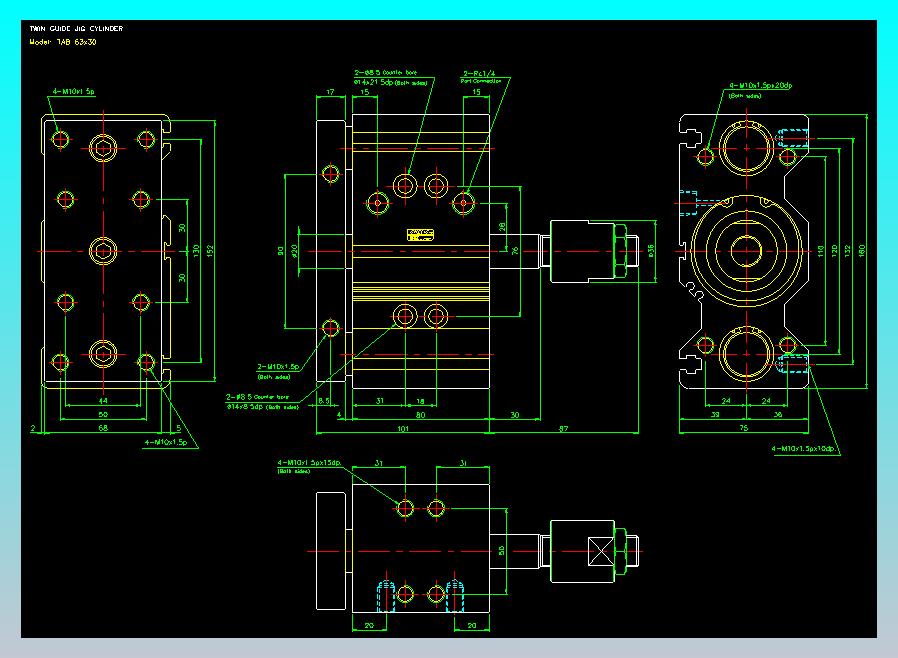Select the 28 dimension value
Screen dimensions: 898x658
(502, 227)
